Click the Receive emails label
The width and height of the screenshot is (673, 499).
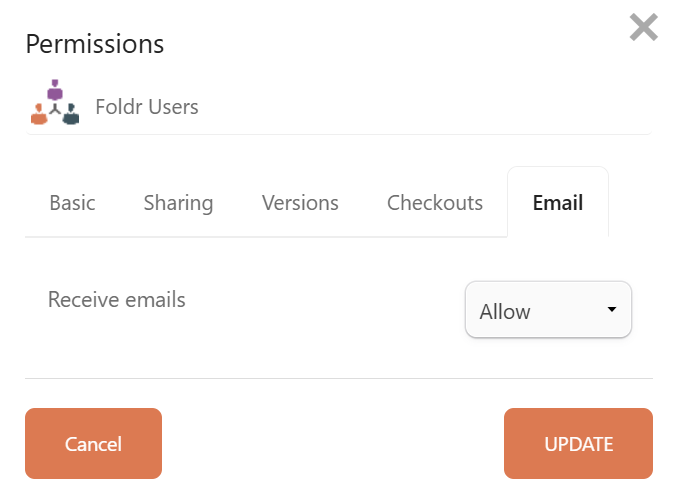click(117, 299)
